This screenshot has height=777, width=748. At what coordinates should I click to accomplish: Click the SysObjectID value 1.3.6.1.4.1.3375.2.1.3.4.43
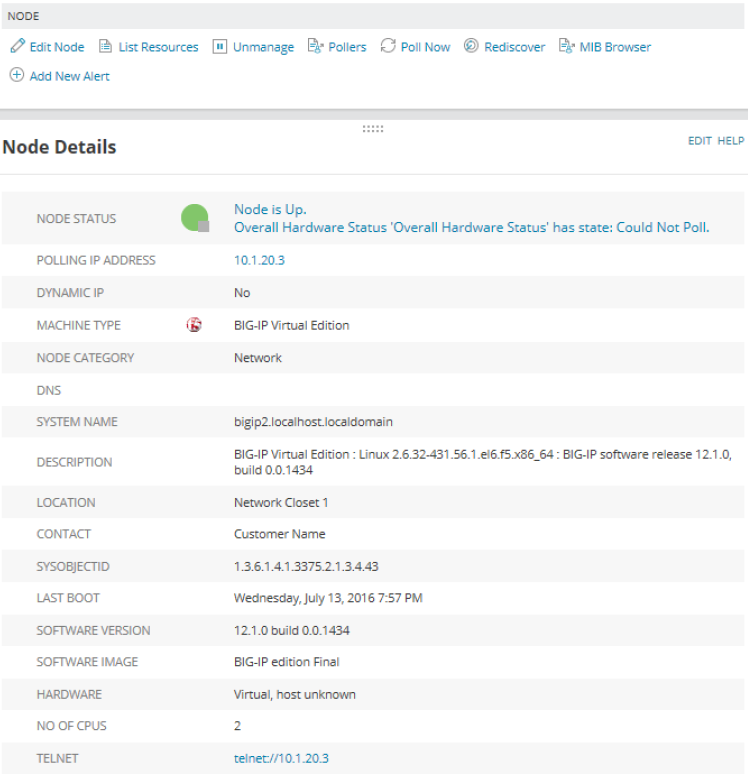click(306, 566)
